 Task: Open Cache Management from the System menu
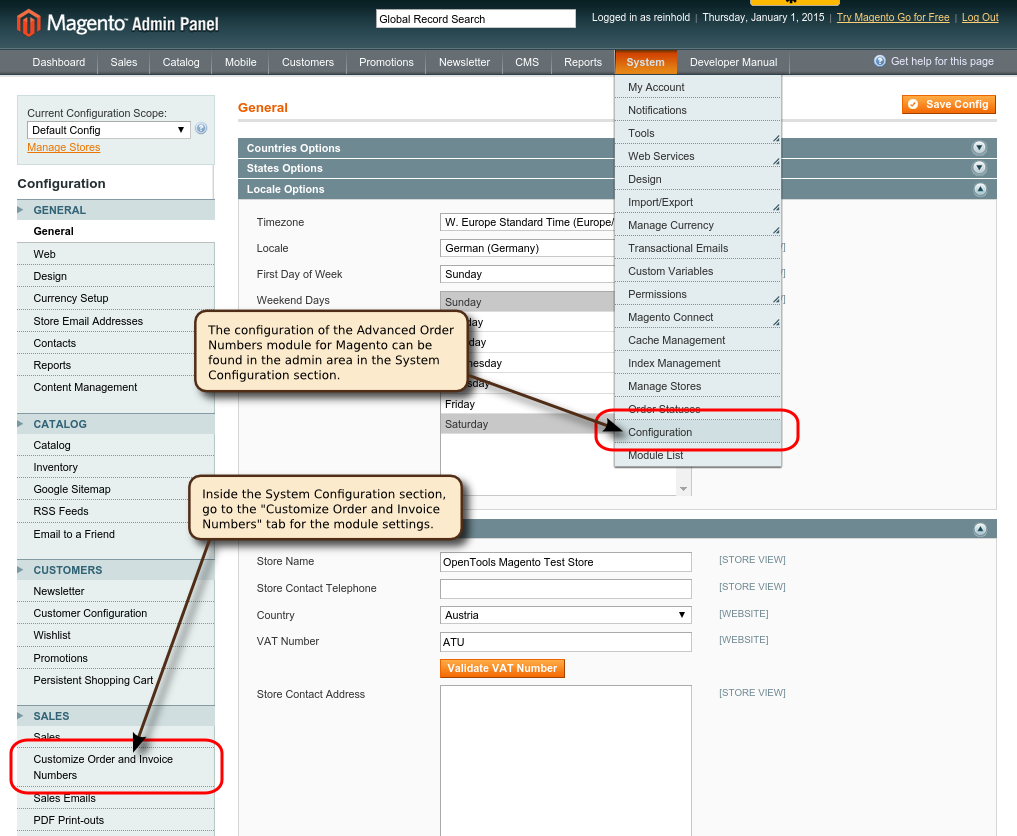(x=676, y=340)
